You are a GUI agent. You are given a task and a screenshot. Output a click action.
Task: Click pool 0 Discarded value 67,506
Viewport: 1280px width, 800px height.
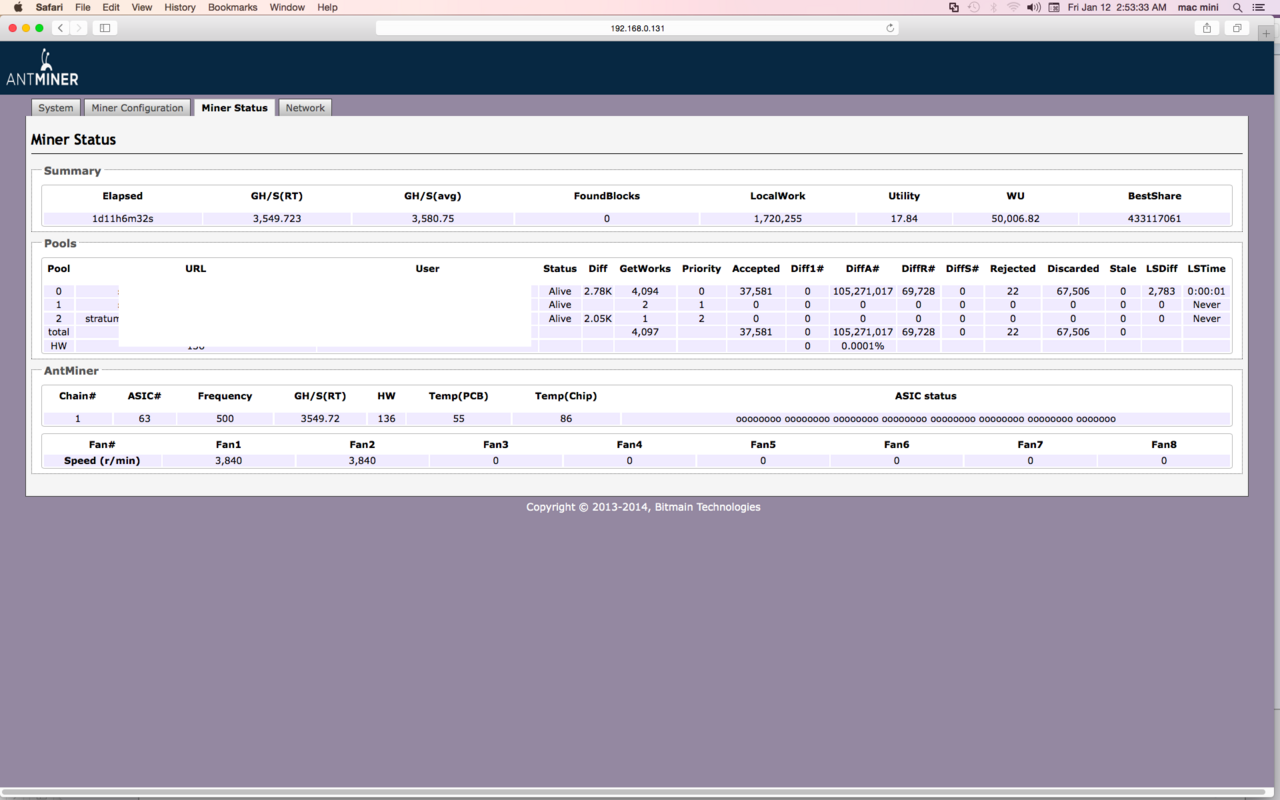pyautogui.click(x=1073, y=291)
